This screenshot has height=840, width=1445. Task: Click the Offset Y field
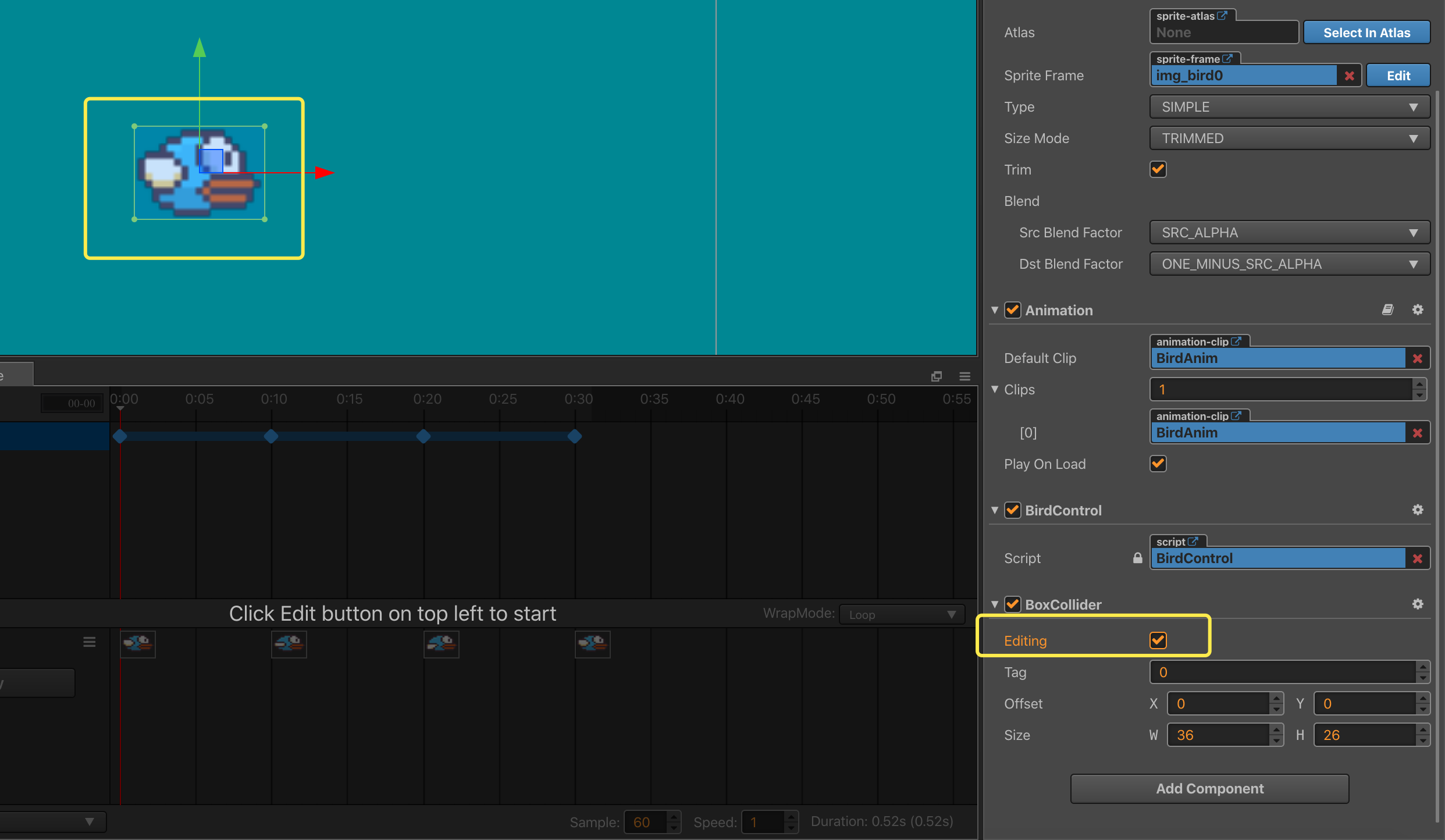pyautogui.click(x=1365, y=704)
